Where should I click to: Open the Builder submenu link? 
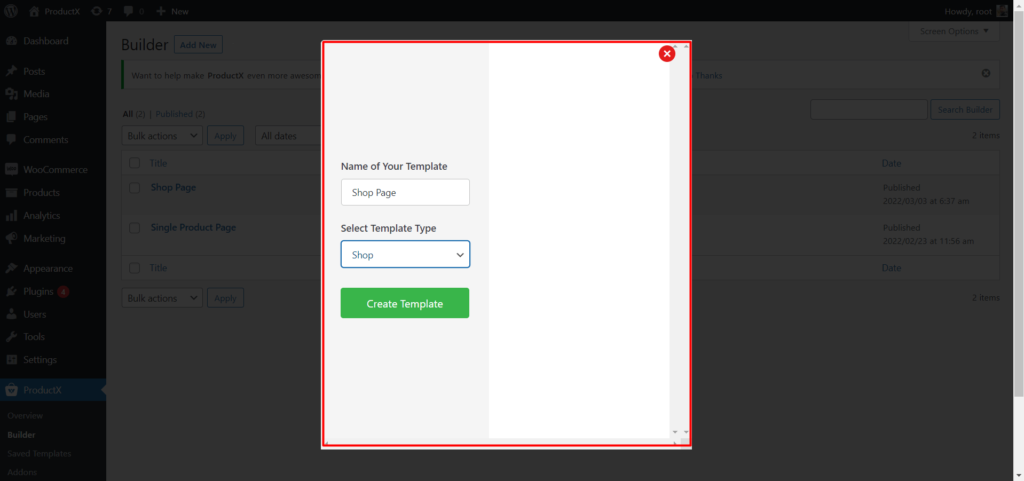pos(22,435)
